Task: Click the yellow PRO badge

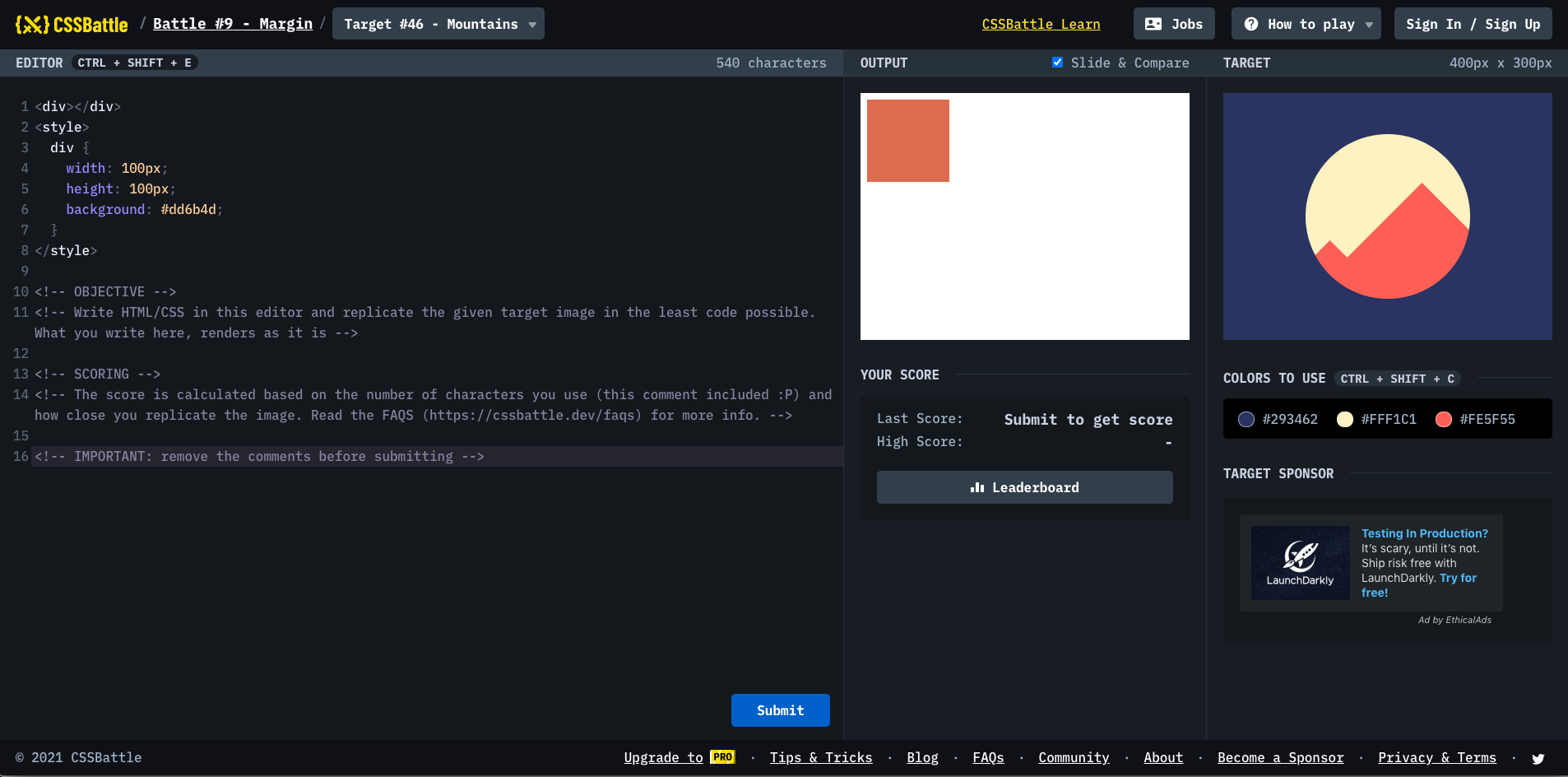Action: (x=722, y=757)
